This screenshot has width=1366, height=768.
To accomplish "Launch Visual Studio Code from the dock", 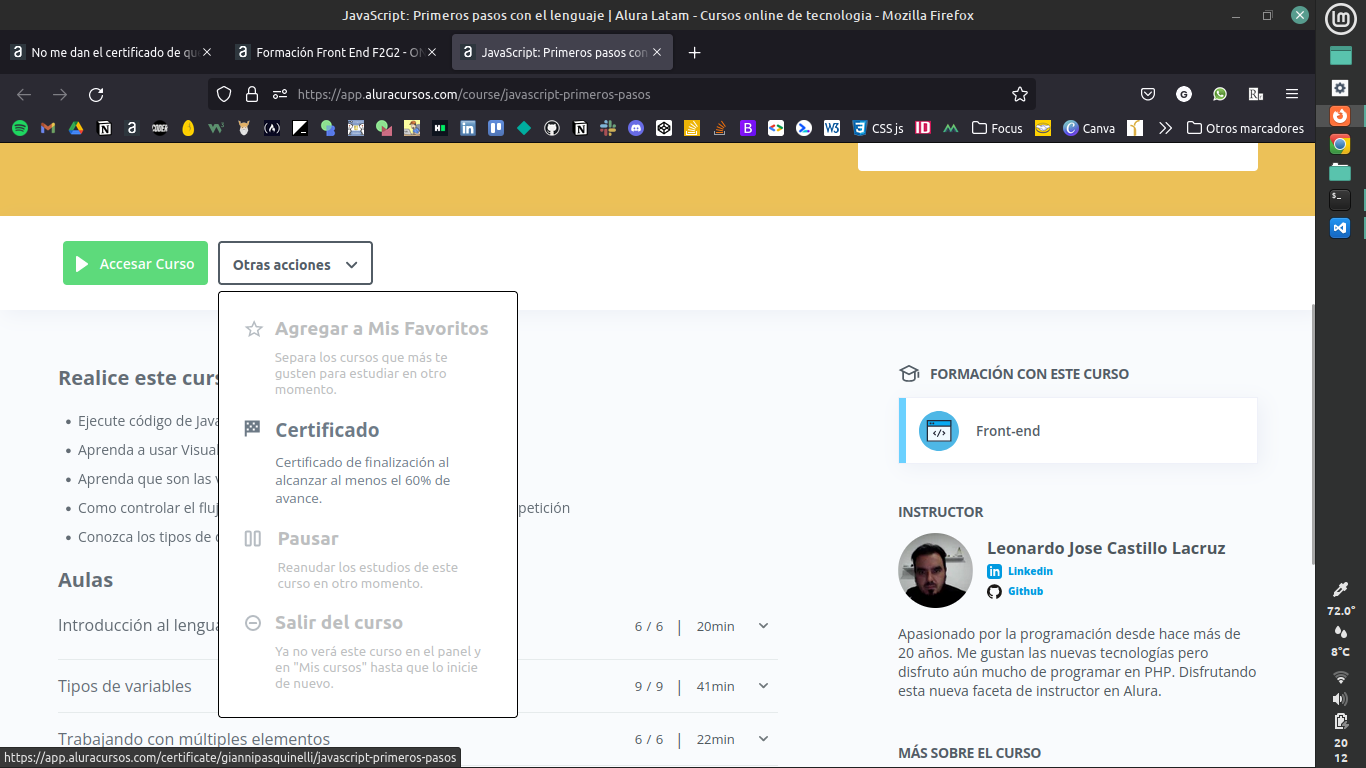I will coord(1340,227).
